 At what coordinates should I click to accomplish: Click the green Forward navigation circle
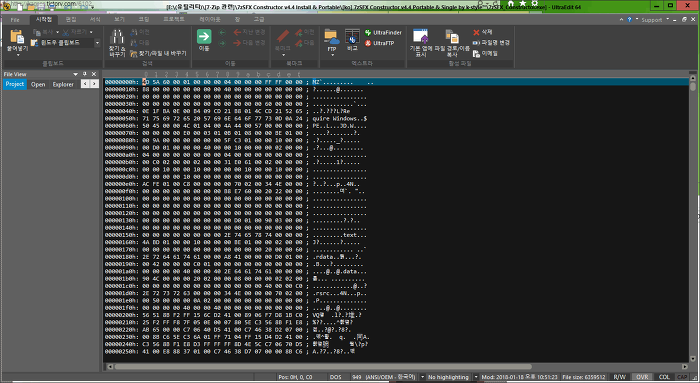222,43
